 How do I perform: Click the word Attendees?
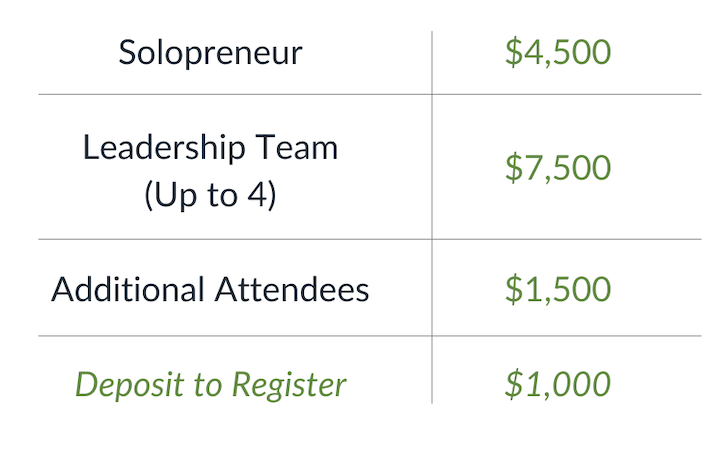pos(292,290)
